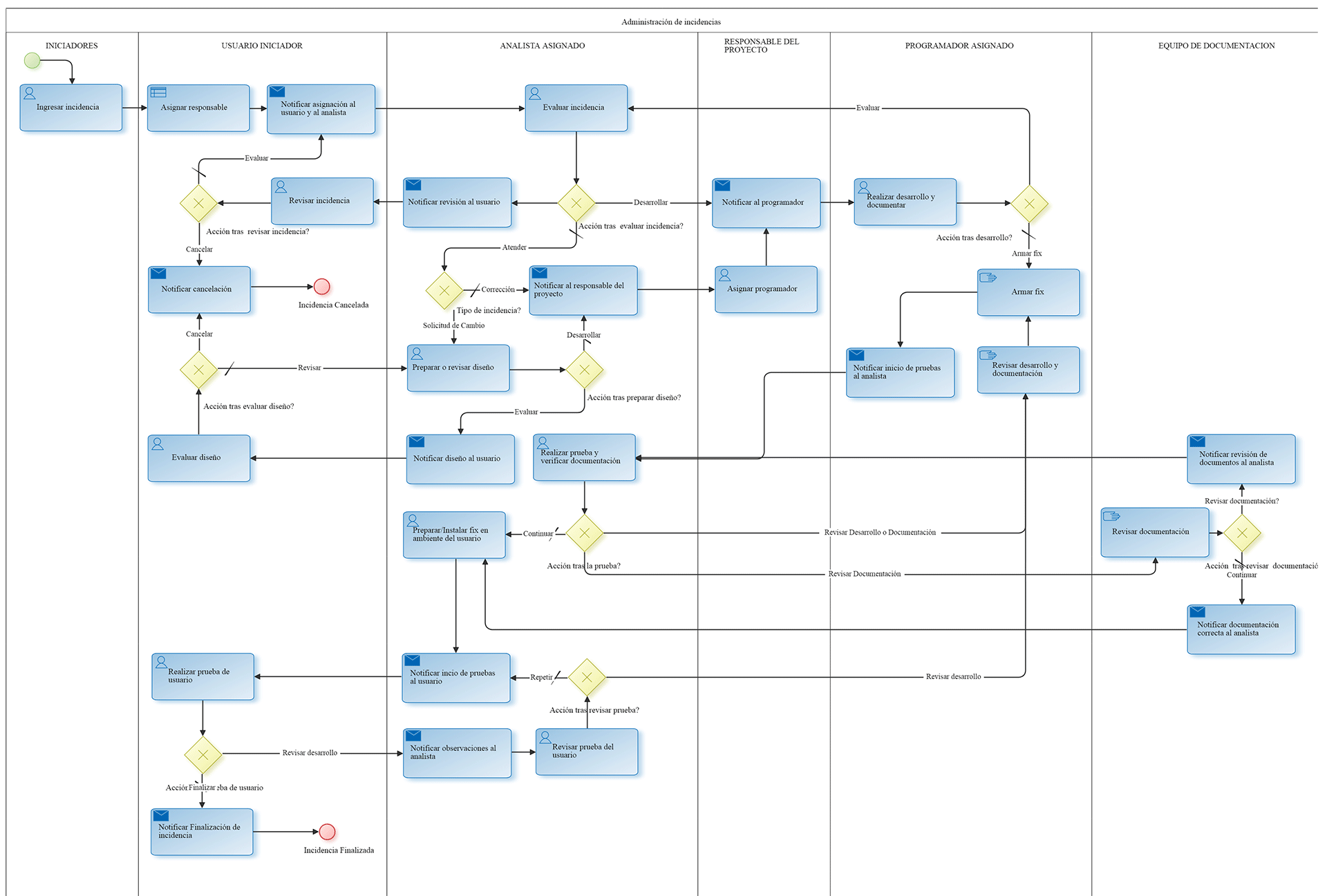Click the gateway 'Acción tras la prueba?'

coord(585,533)
